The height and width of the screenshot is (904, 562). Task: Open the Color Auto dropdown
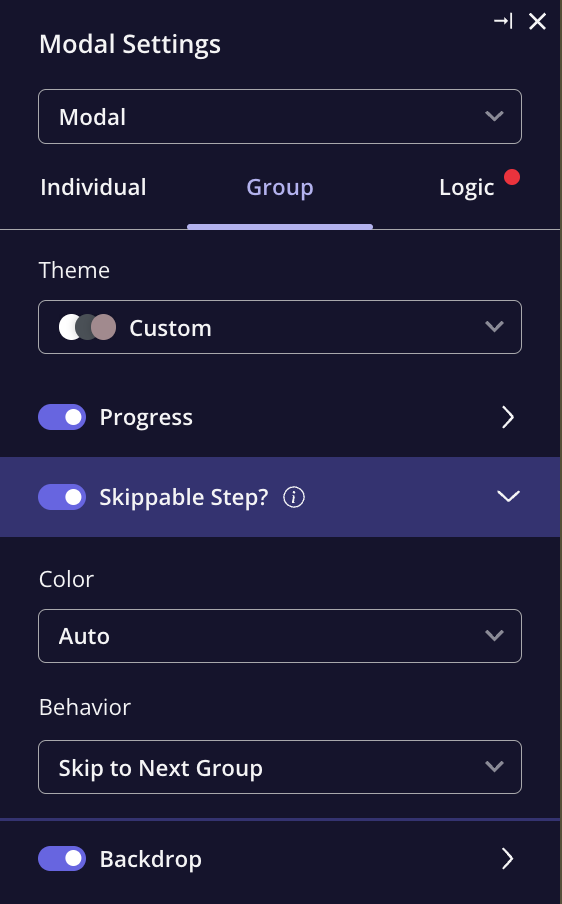280,636
